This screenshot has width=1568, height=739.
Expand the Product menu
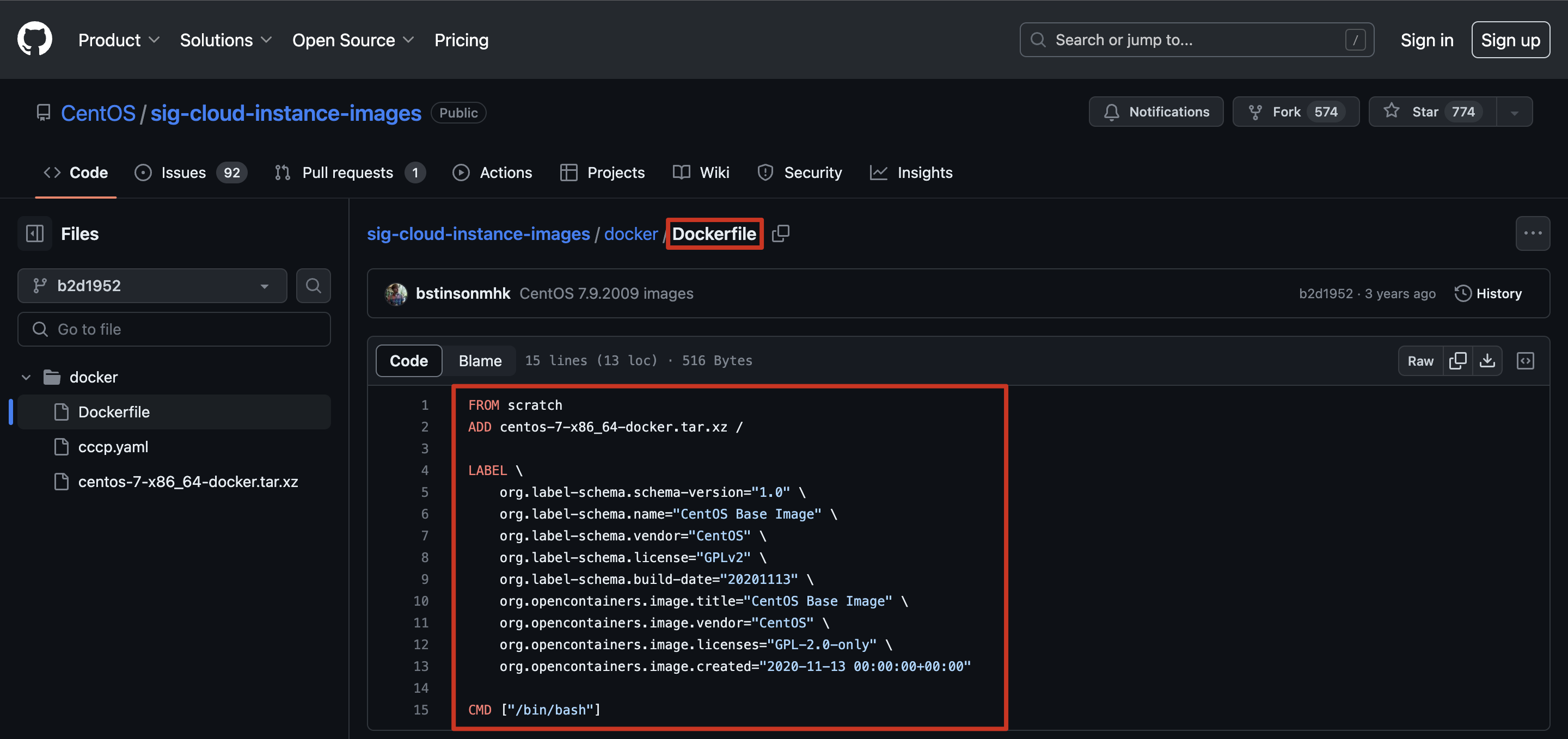tap(119, 40)
